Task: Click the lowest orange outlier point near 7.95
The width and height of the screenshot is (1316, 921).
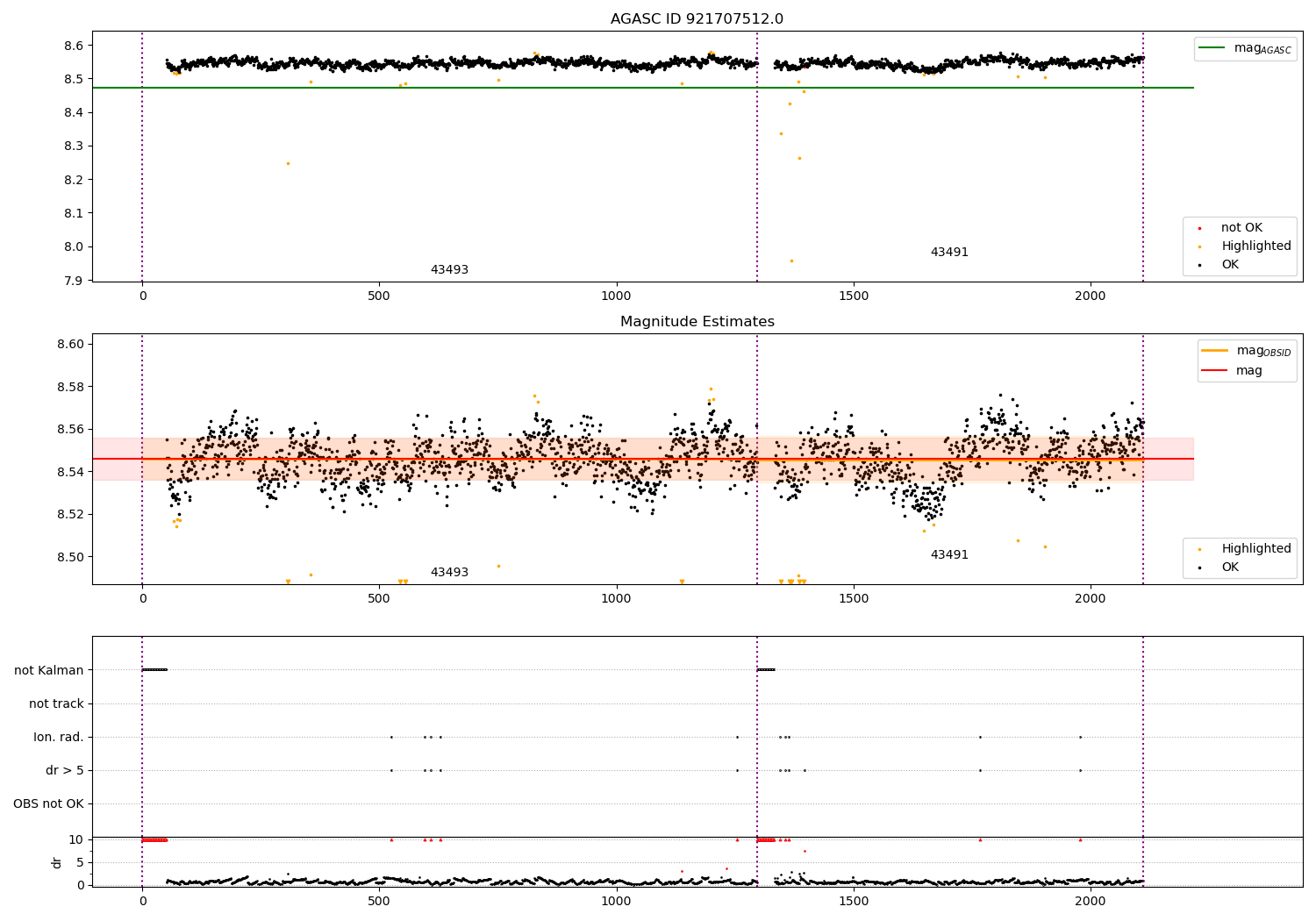Action: (x=791, y=261)
